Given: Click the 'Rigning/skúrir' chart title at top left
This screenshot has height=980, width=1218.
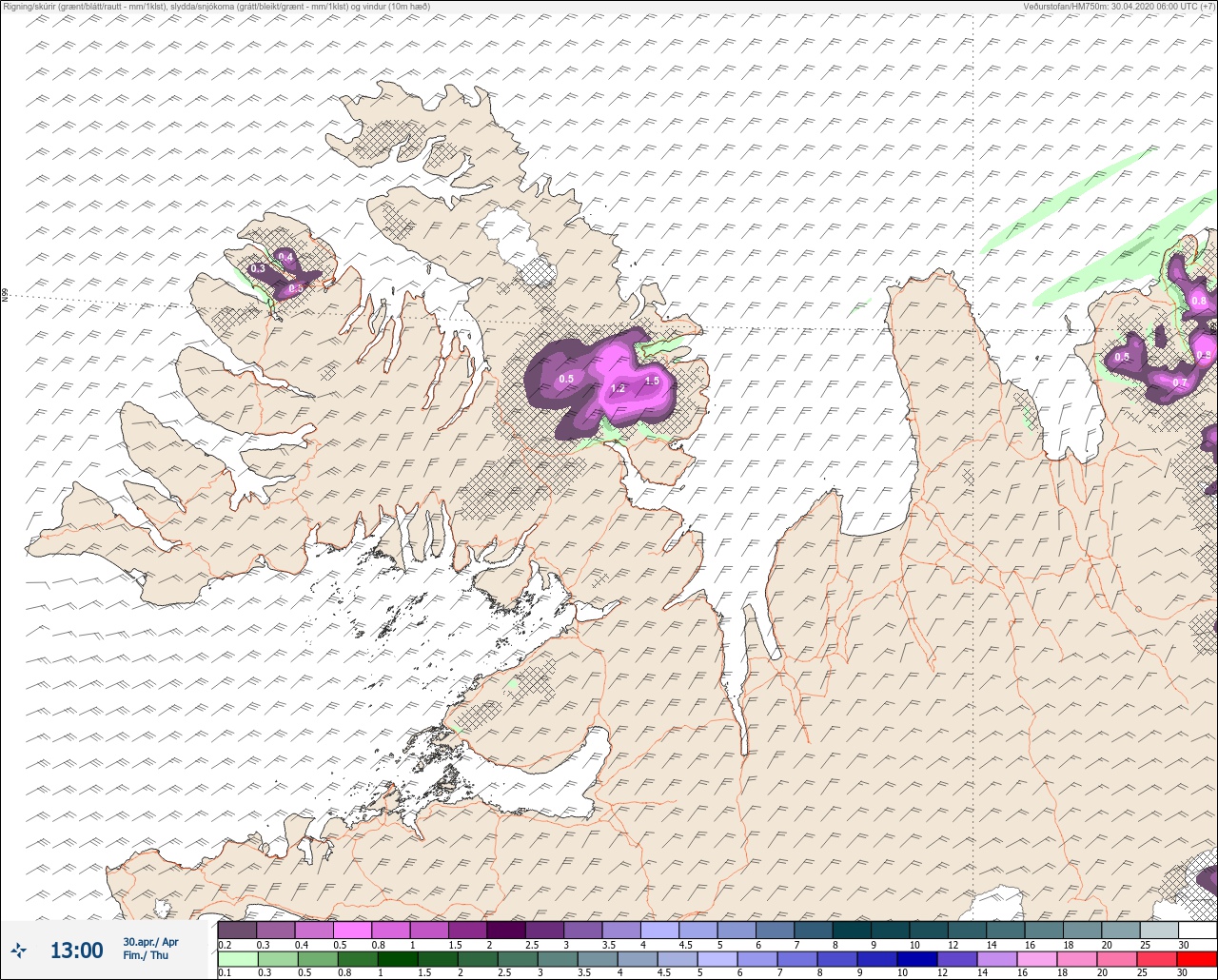Looking at the screenshot, I should click(x=29, y=7).
